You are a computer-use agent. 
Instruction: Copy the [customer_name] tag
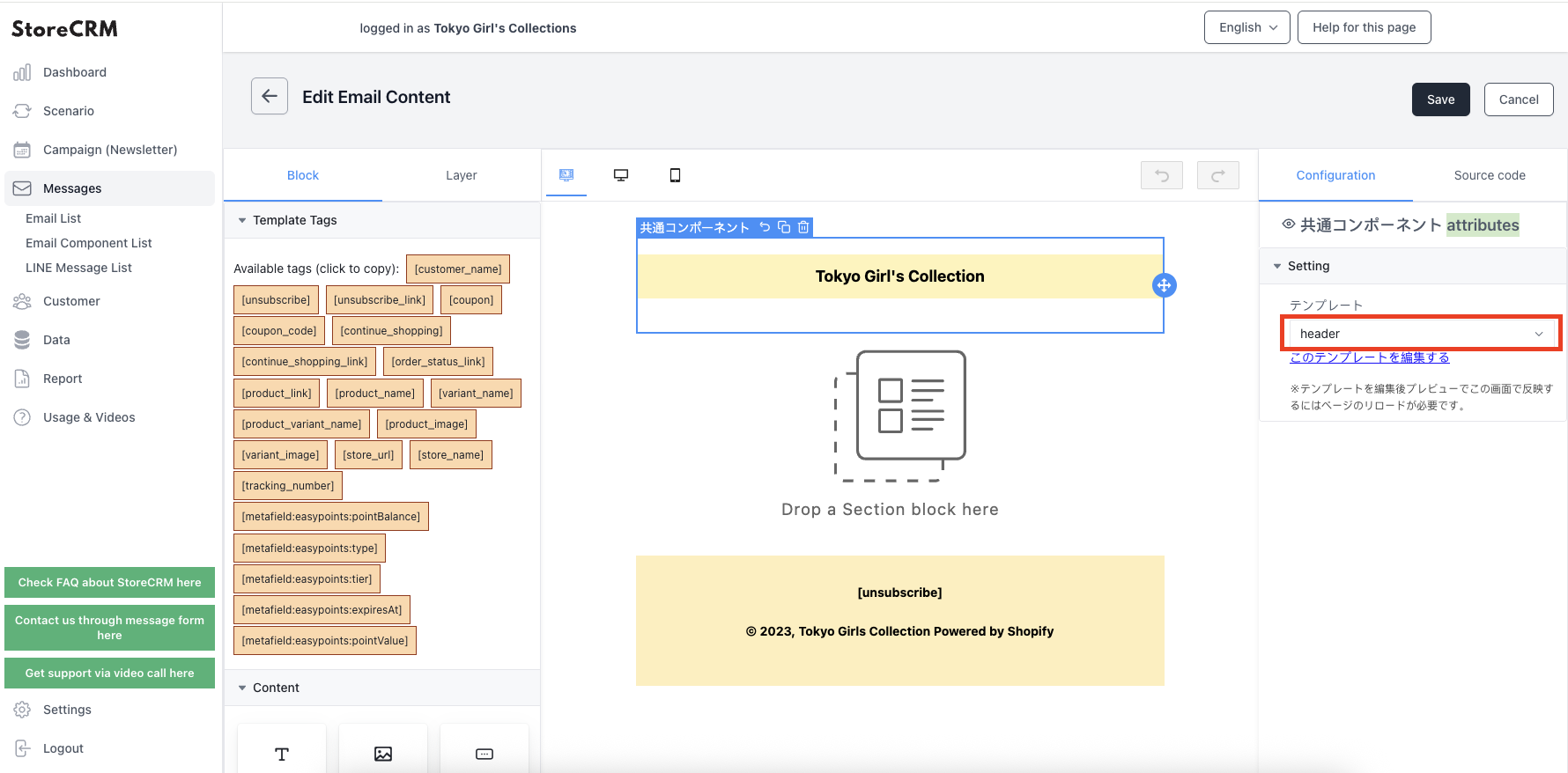pos(458,269)
